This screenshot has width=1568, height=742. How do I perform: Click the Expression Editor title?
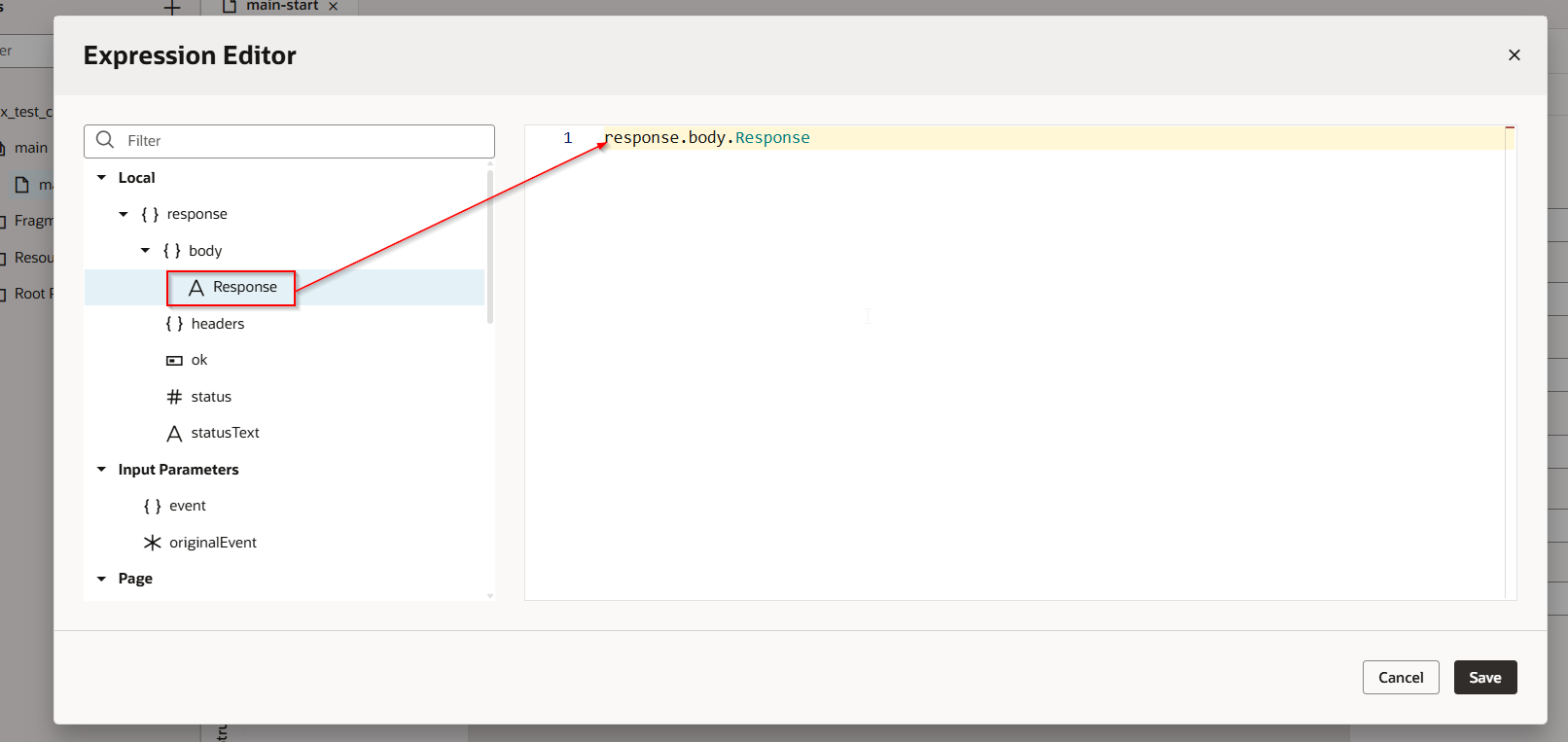coord(190,55)
